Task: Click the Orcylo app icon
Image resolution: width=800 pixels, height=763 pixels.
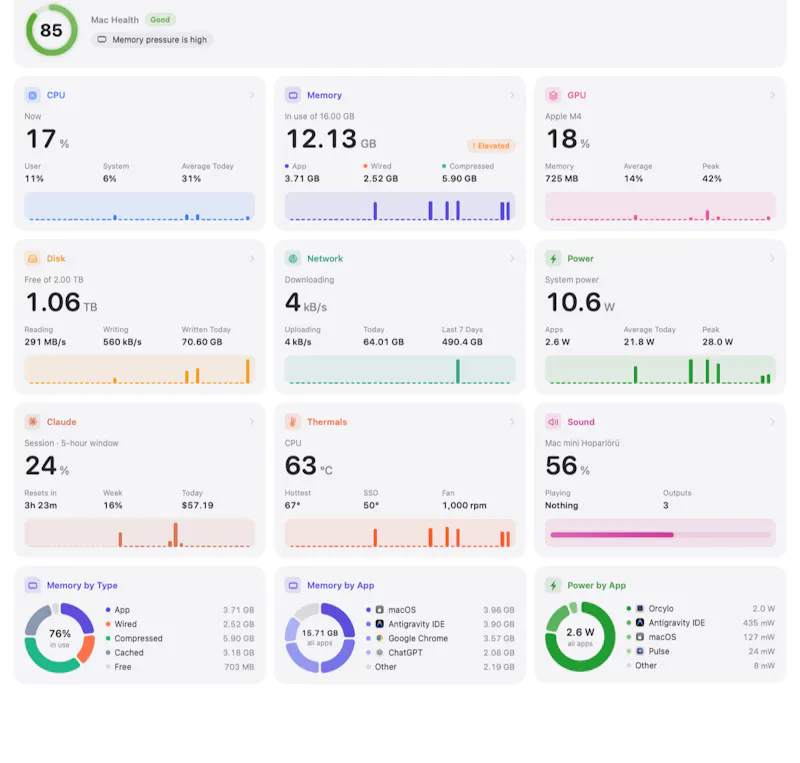Action: pos(640,608)
